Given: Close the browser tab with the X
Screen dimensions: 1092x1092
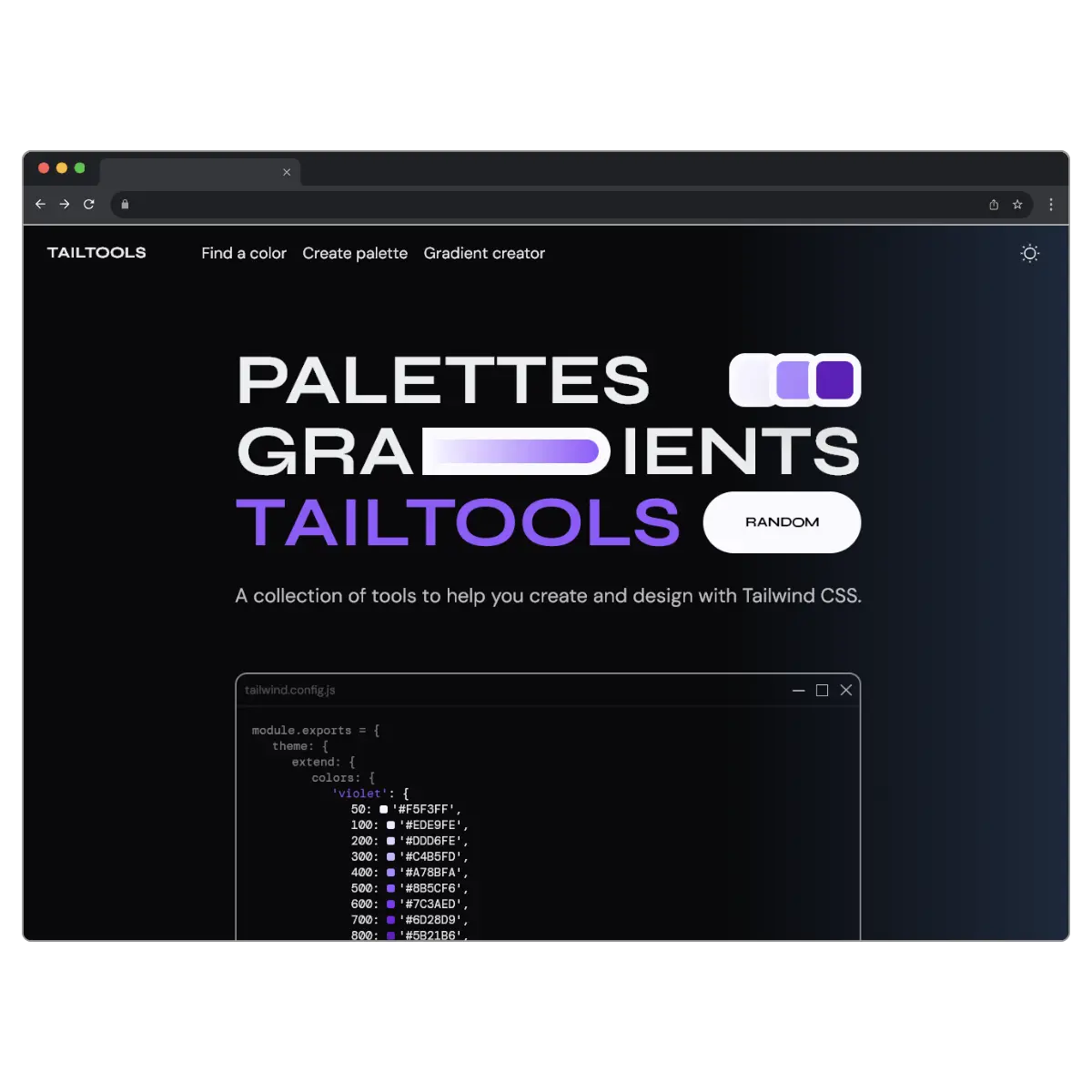Looking at the screenshot, I should click(x=287, y=172).
